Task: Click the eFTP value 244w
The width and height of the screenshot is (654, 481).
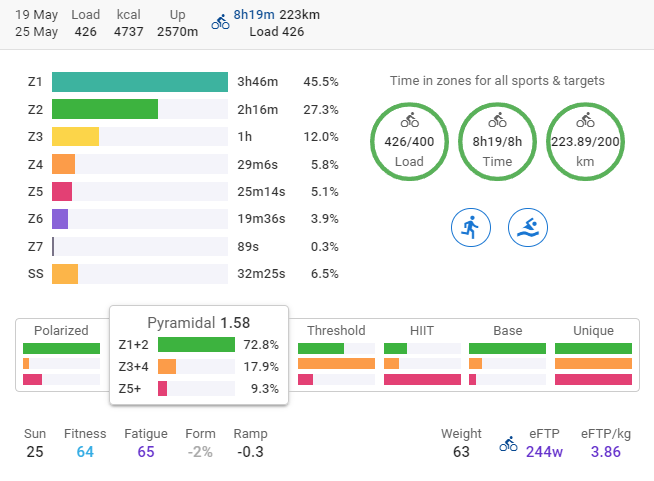Action: (x=544, y=452)
